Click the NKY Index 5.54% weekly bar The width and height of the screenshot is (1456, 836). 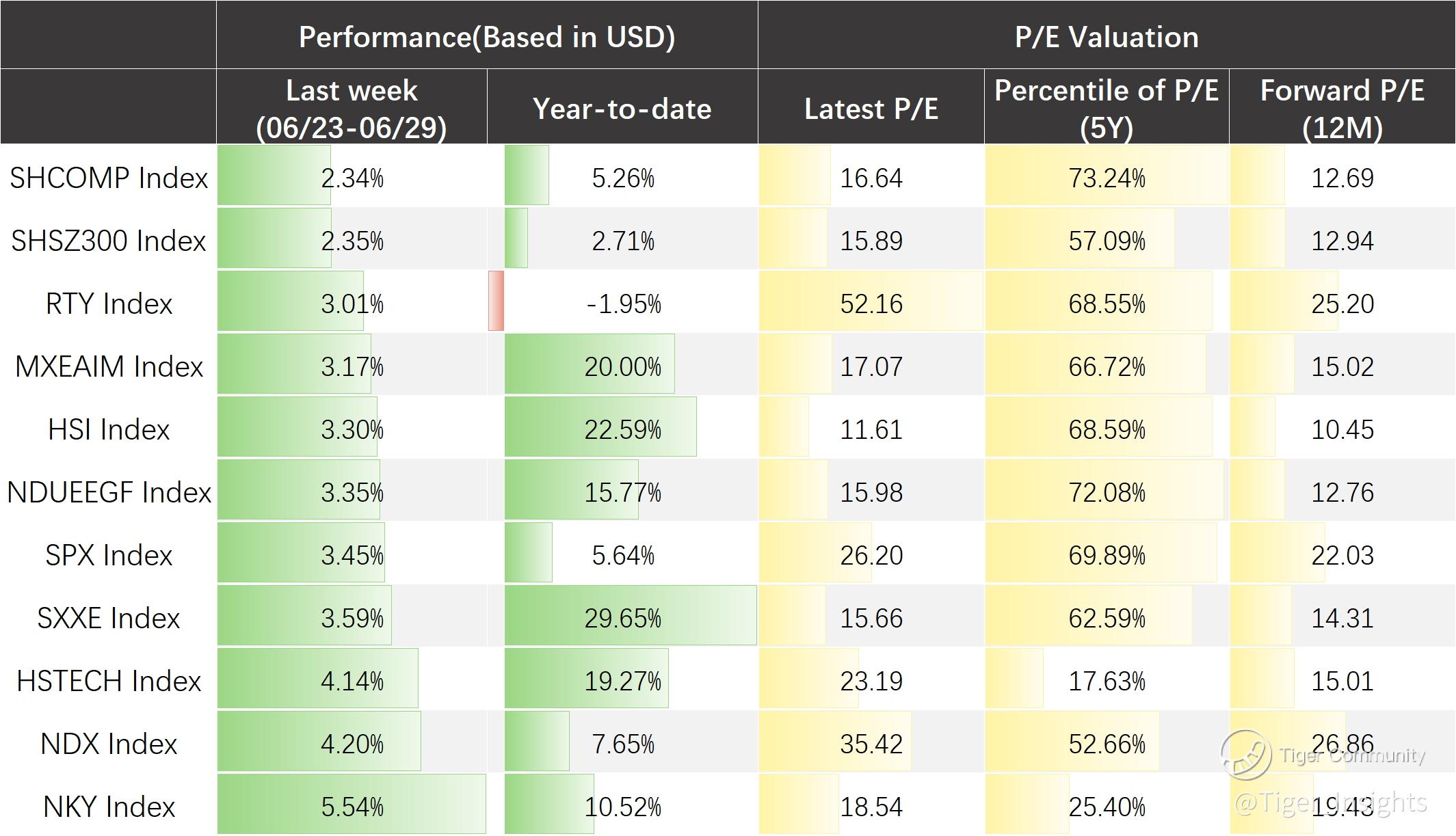352,805
